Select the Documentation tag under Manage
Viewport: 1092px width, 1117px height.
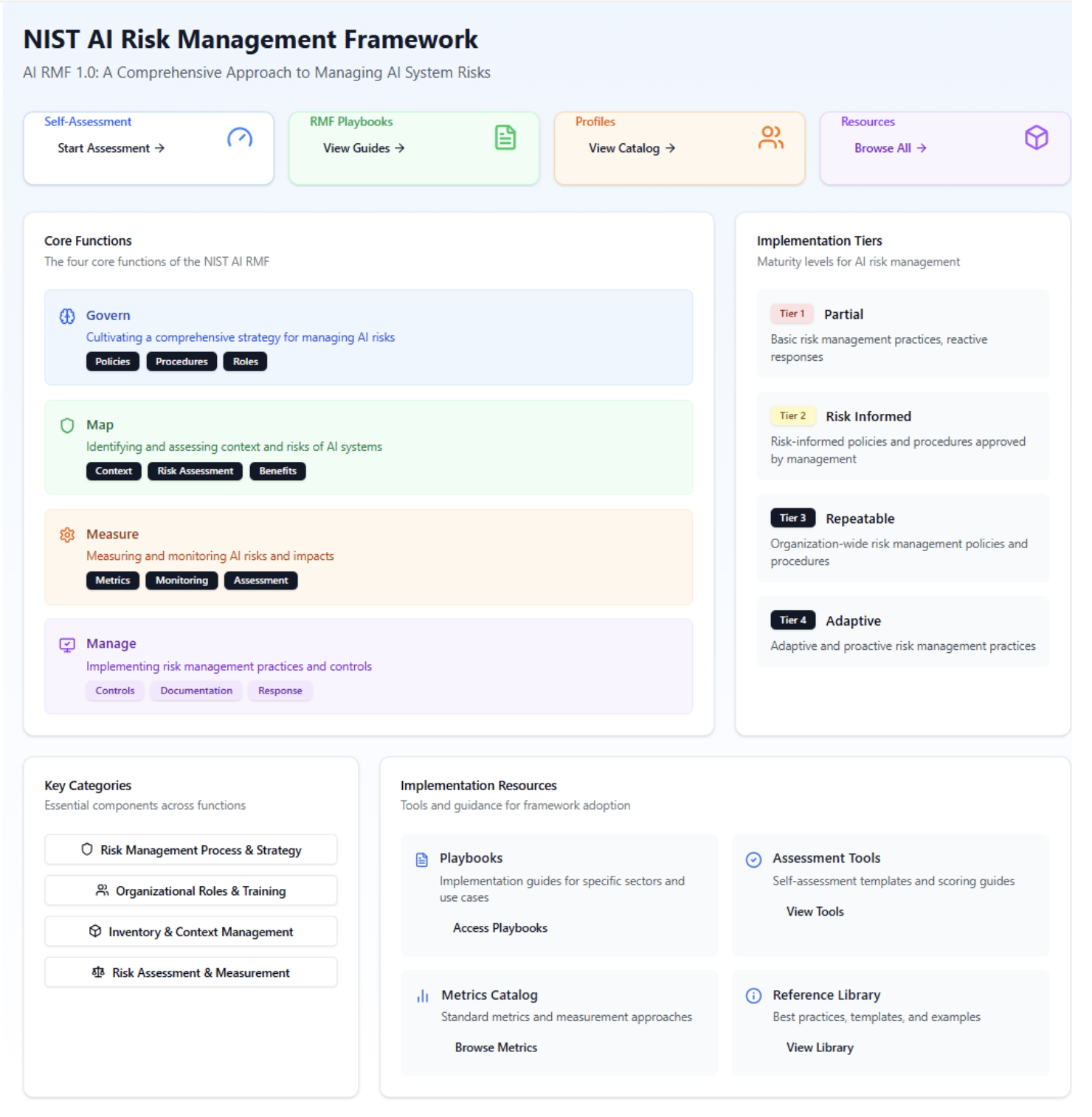(196, 691)
